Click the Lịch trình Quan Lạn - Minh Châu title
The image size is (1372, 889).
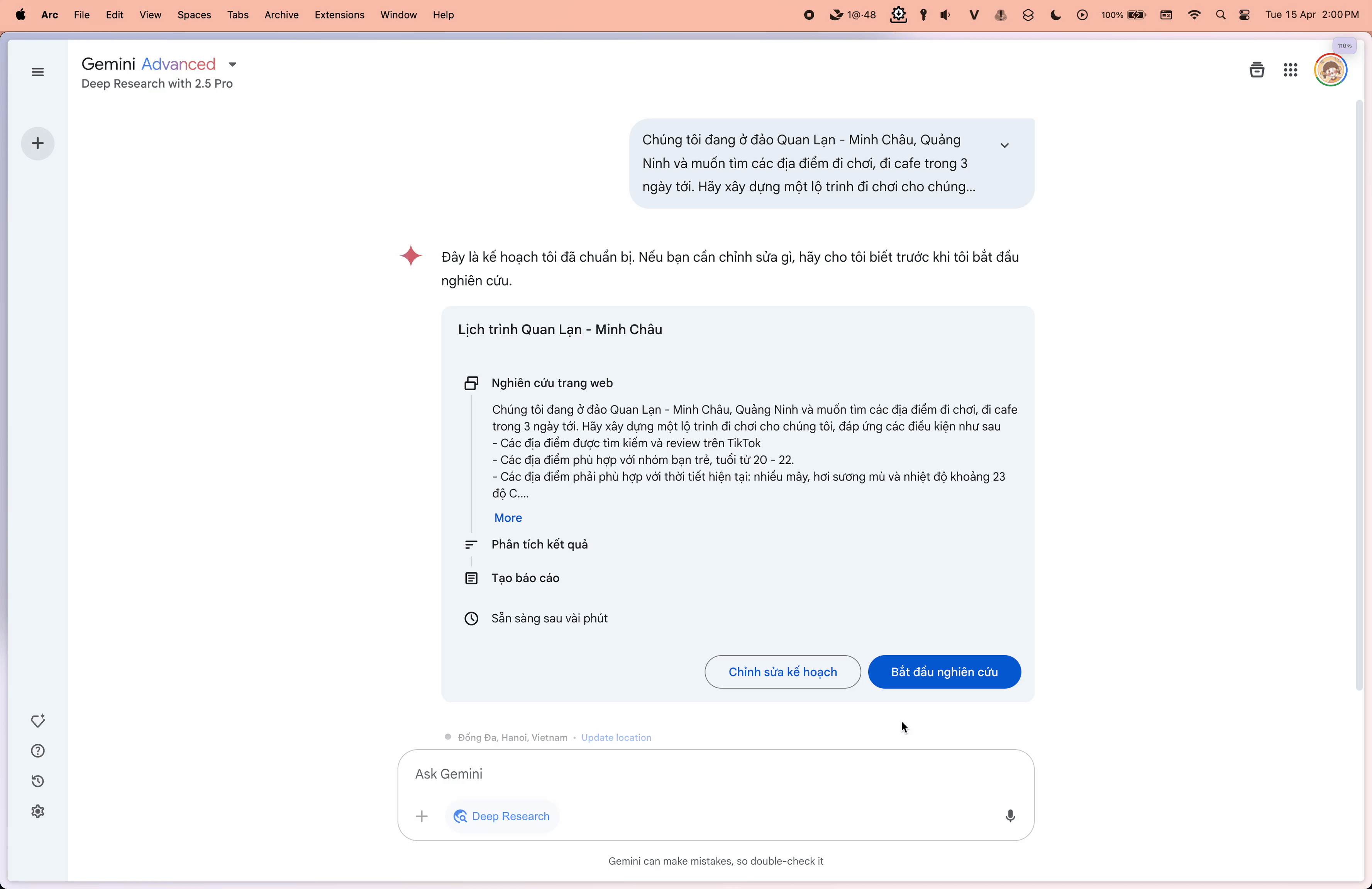(560, 330)
